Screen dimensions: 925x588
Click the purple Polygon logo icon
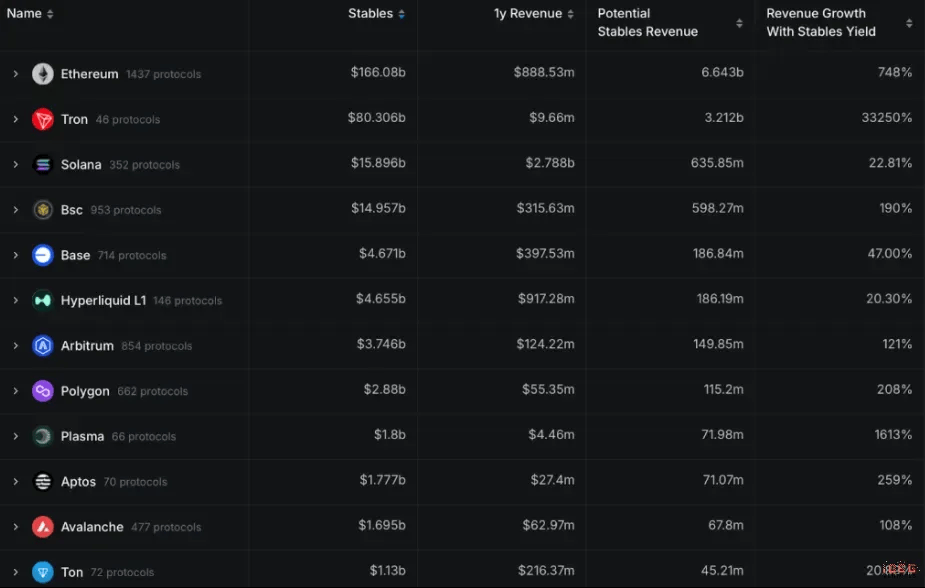coord(42,391)
